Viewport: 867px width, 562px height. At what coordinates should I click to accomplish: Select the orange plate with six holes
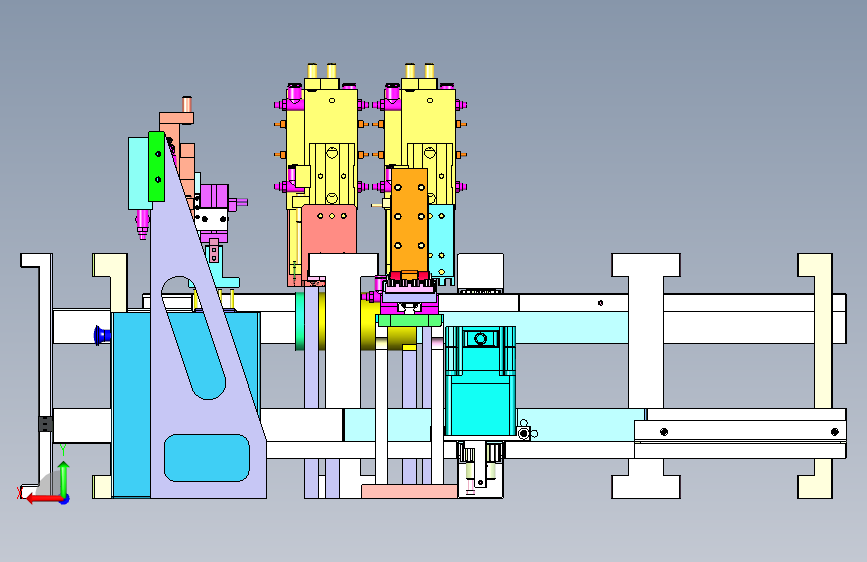click(409, 220)
